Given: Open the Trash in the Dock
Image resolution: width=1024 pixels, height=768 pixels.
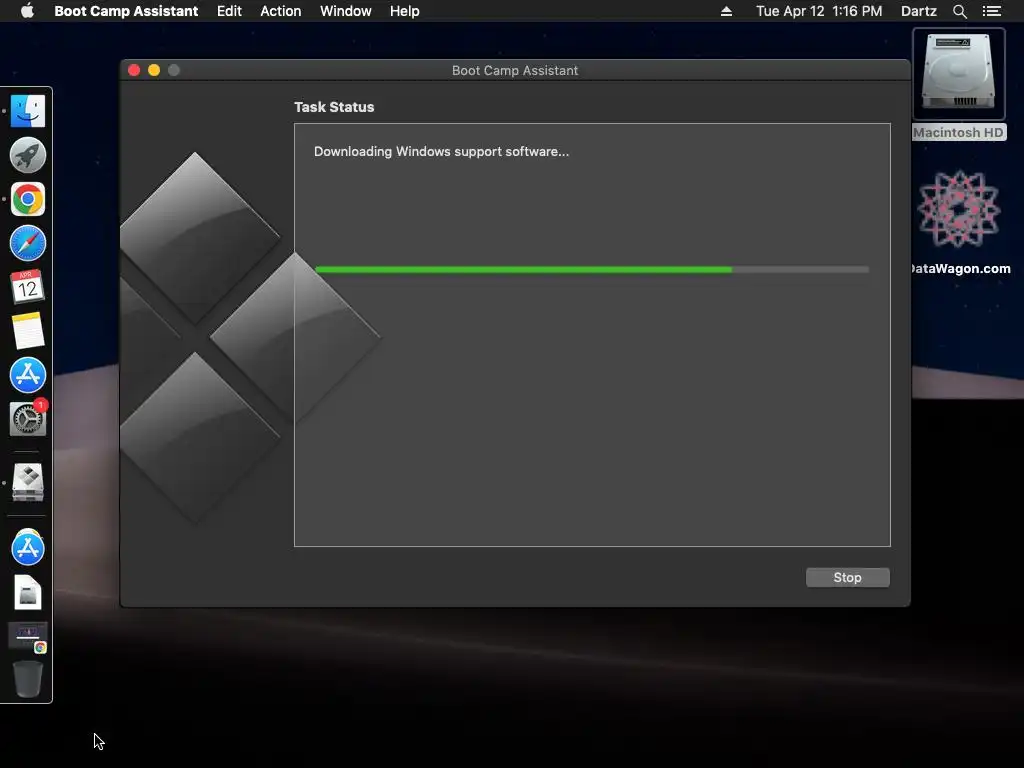Looking at the screenshot, I should click(27, 679).
